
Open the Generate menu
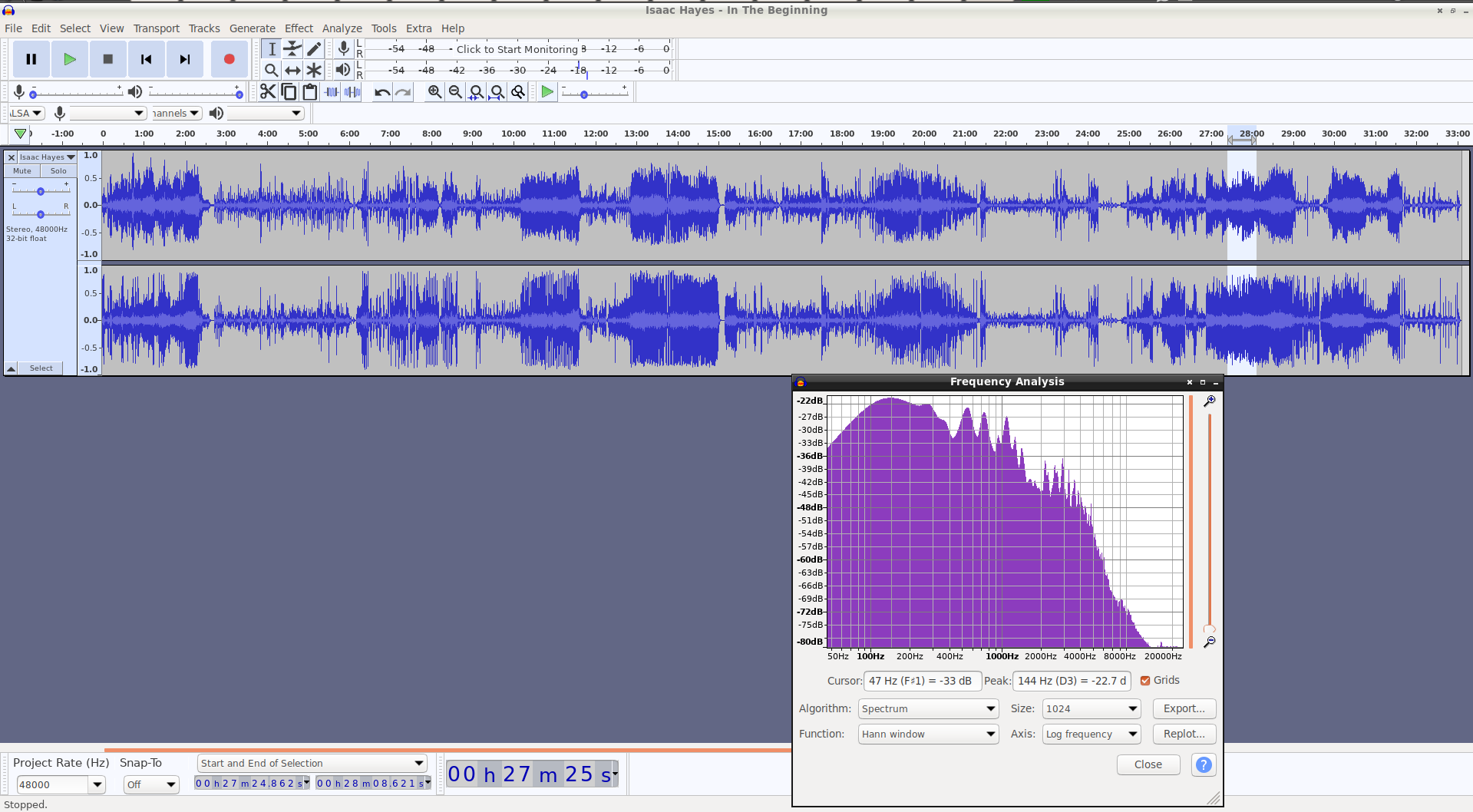click(x=252, y=28)
